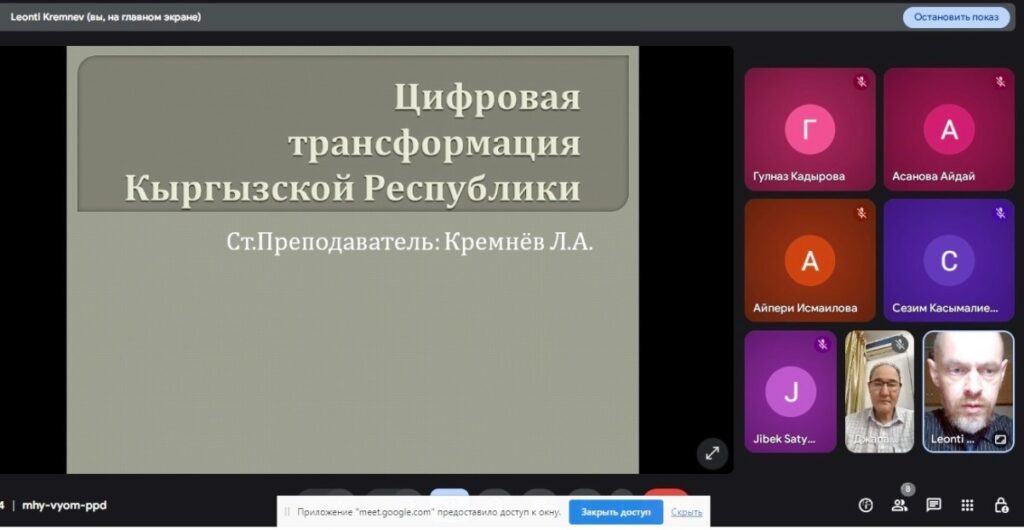Screen dimensions: 1024x530
Task: Click the meeting code mhy-vyom-ppd
Action: [x=64, y=505]
